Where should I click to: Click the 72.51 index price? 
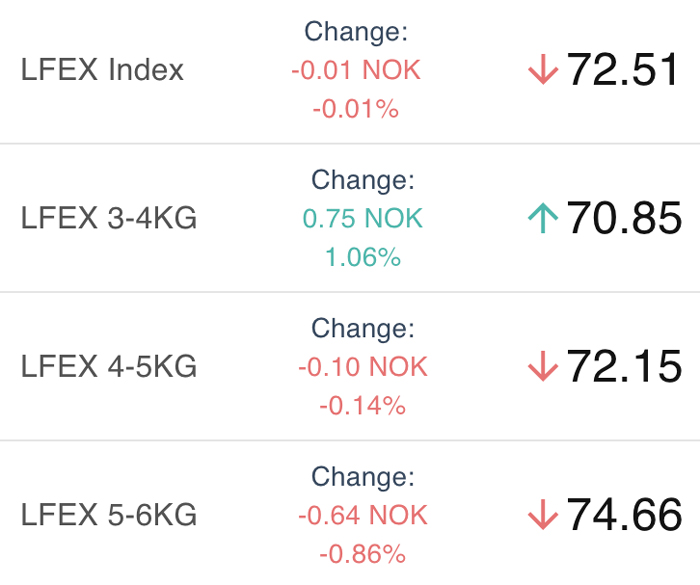[623, 70]
